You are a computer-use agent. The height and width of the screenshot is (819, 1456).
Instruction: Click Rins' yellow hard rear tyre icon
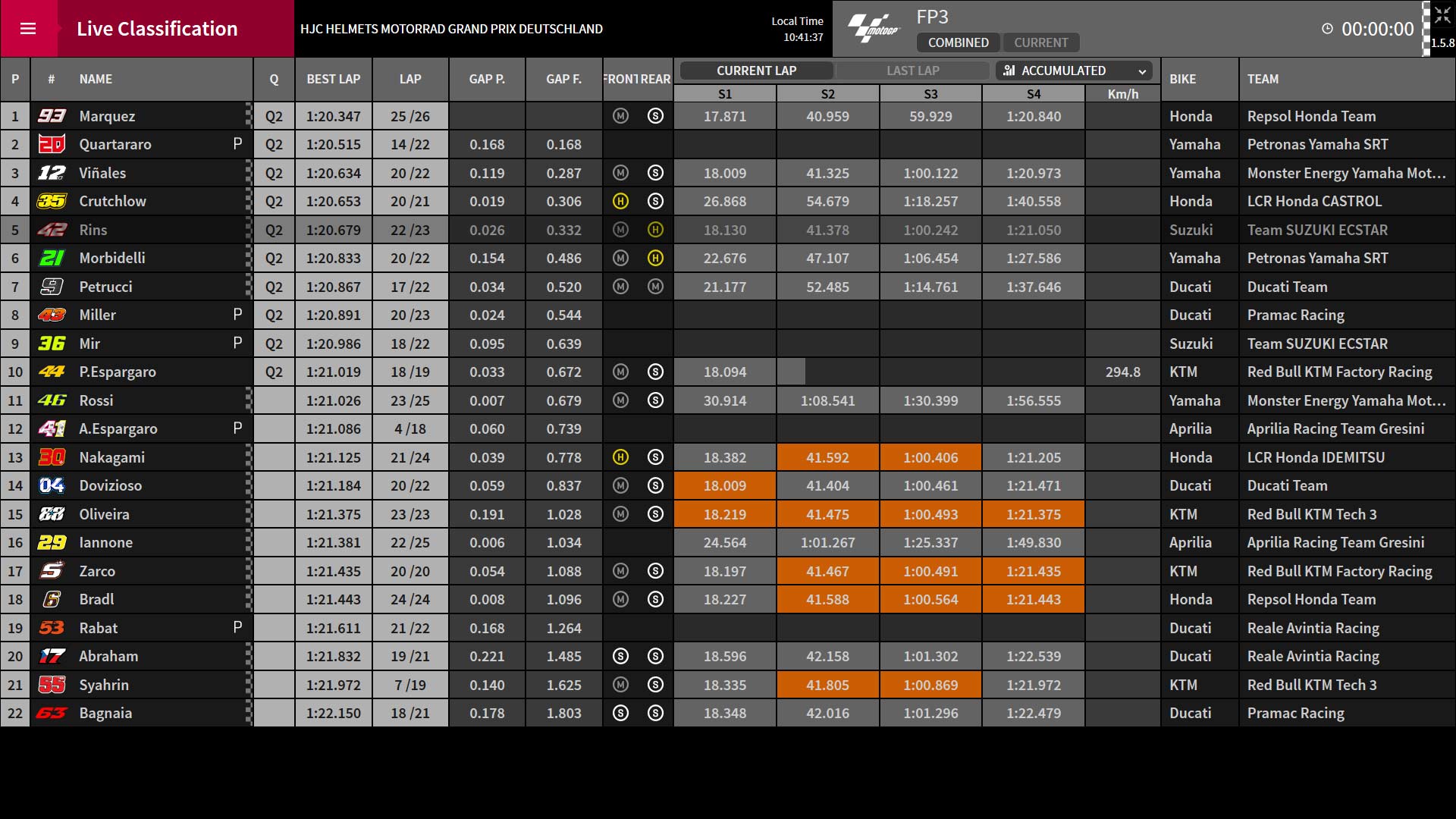click(x=656, y=230)
